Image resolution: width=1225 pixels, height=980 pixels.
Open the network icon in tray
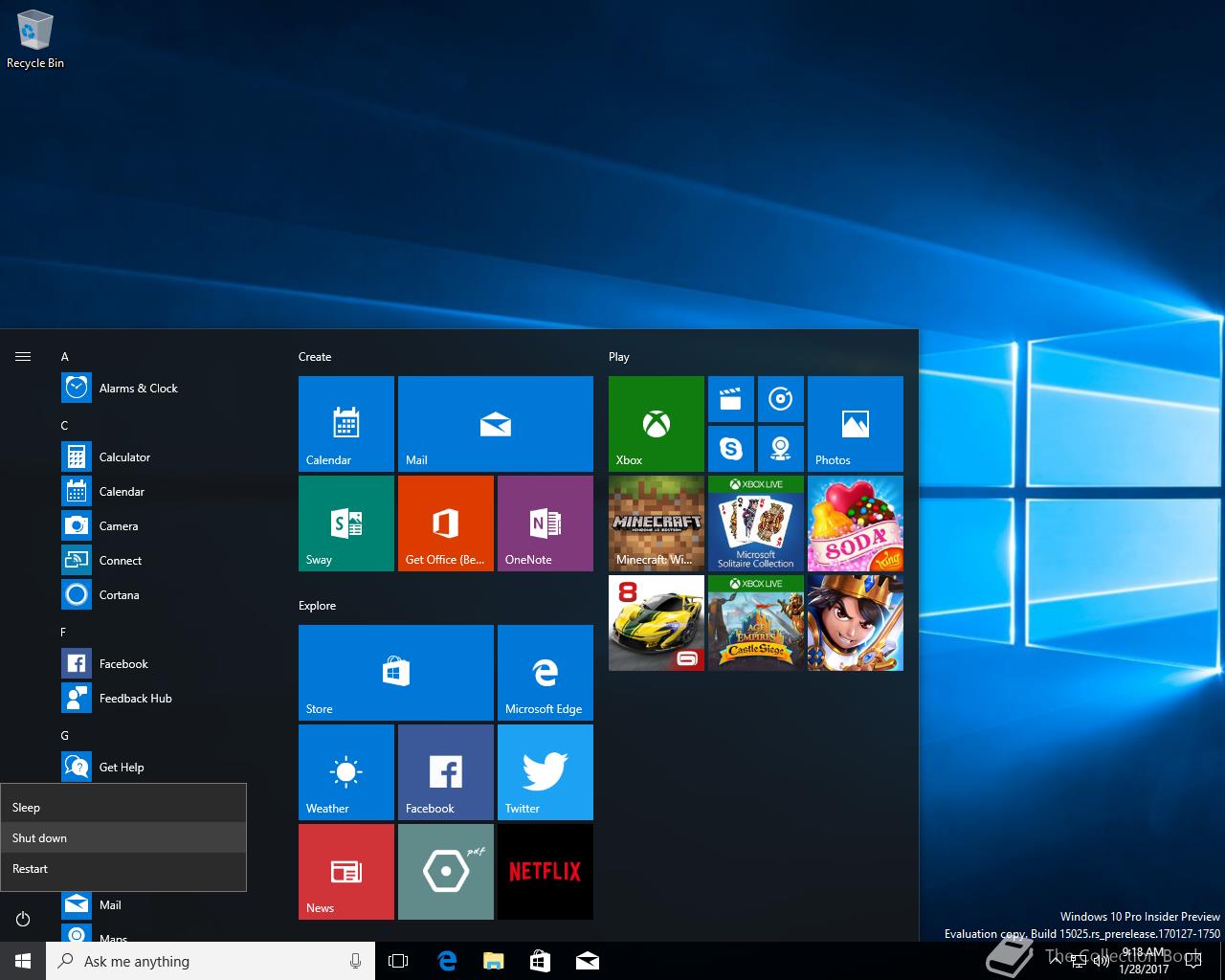click(x=1077, y=961)
